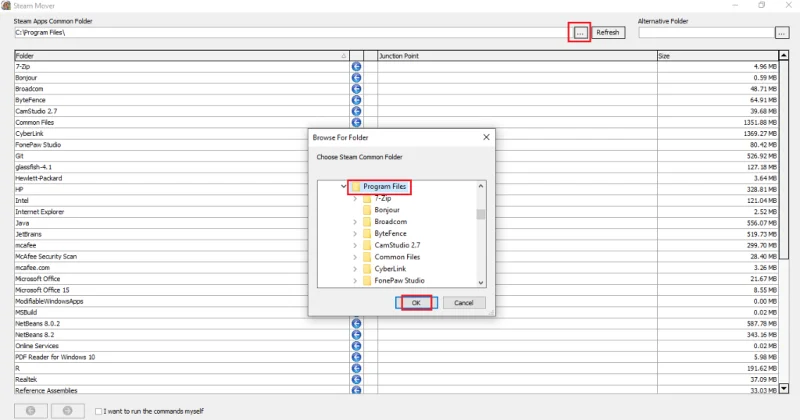Select FonePaw Studio label in dialog tree
Screen dimensions: 800x420
pos(399,281)
